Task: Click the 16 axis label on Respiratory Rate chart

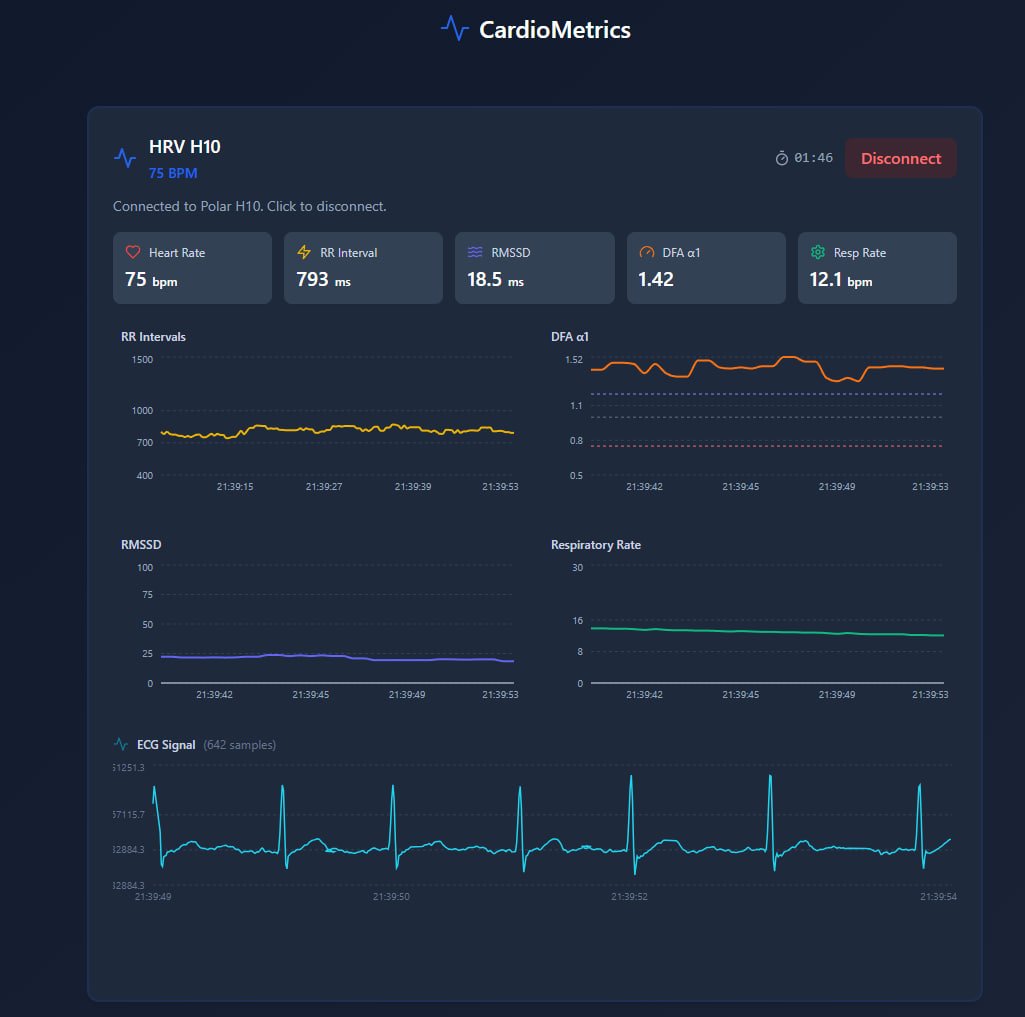Action: pos(577,620)
